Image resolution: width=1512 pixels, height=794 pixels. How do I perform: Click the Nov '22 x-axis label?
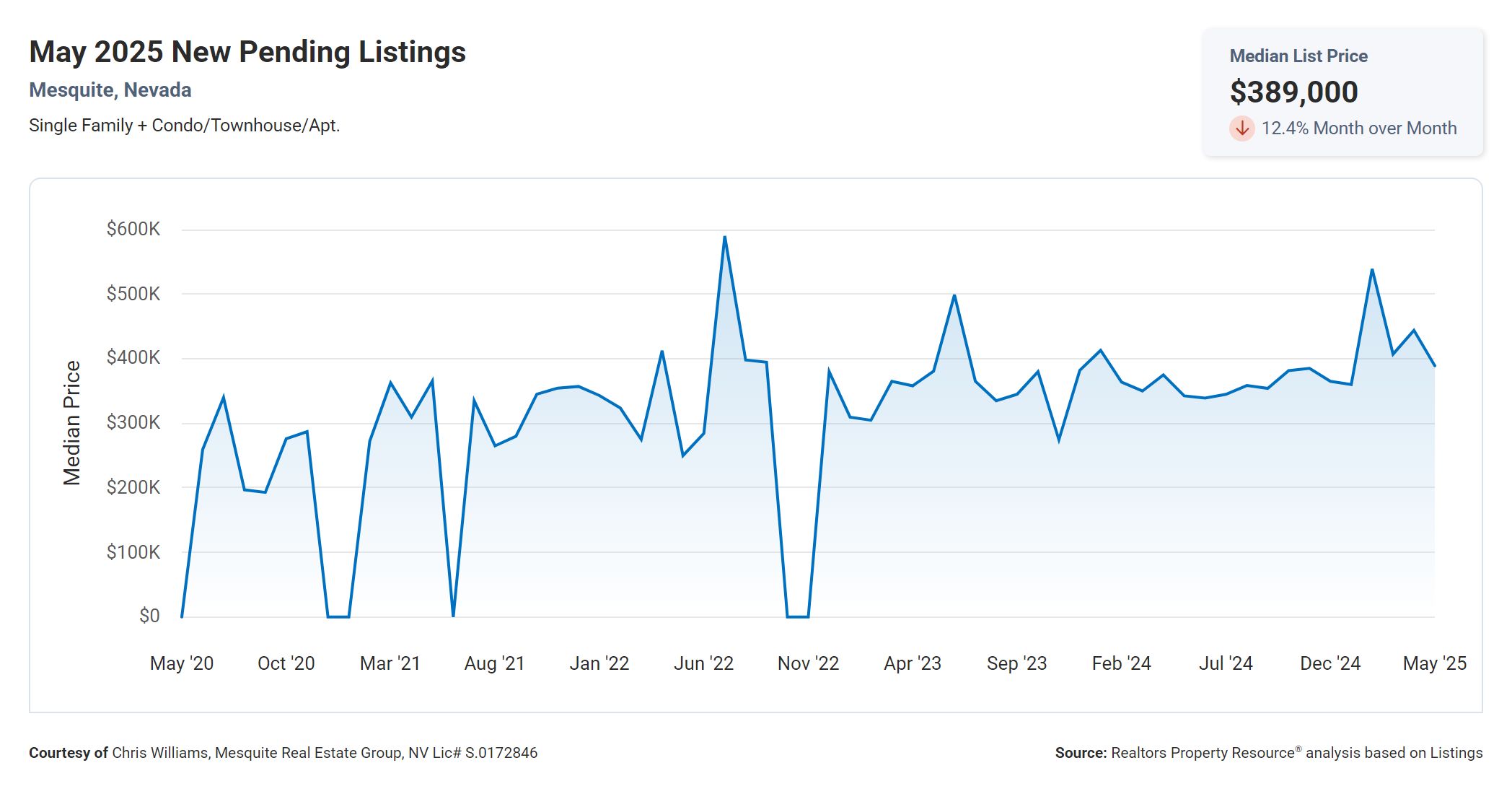tap(809, 663)
